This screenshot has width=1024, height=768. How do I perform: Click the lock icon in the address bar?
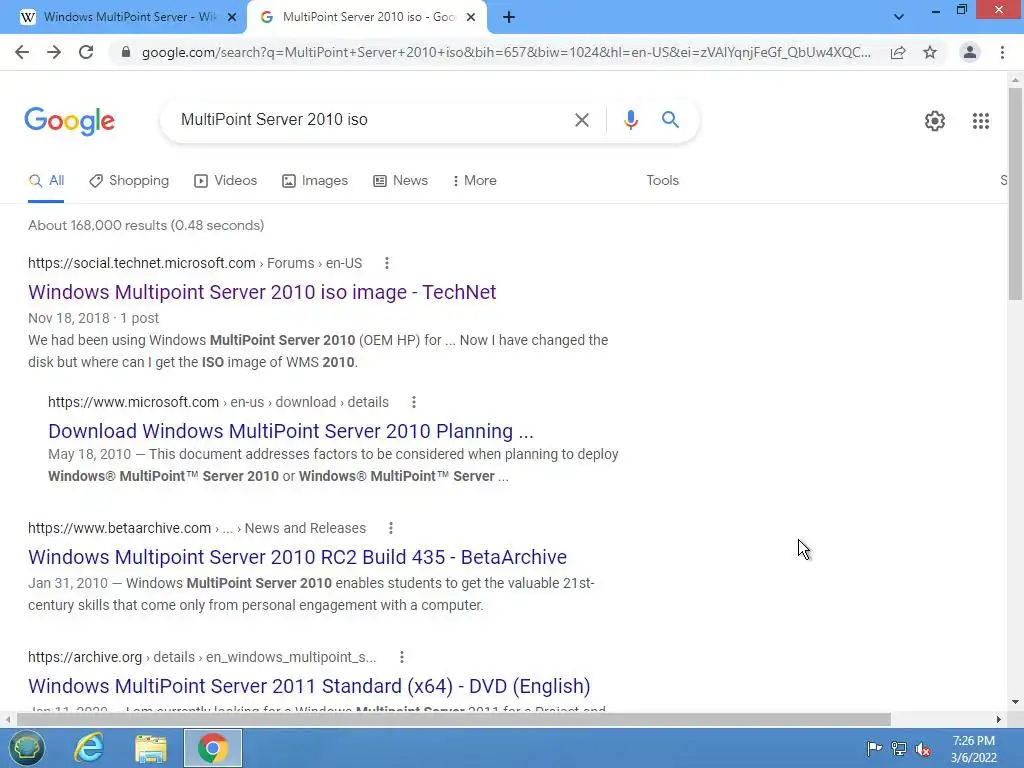coord(125,52)
